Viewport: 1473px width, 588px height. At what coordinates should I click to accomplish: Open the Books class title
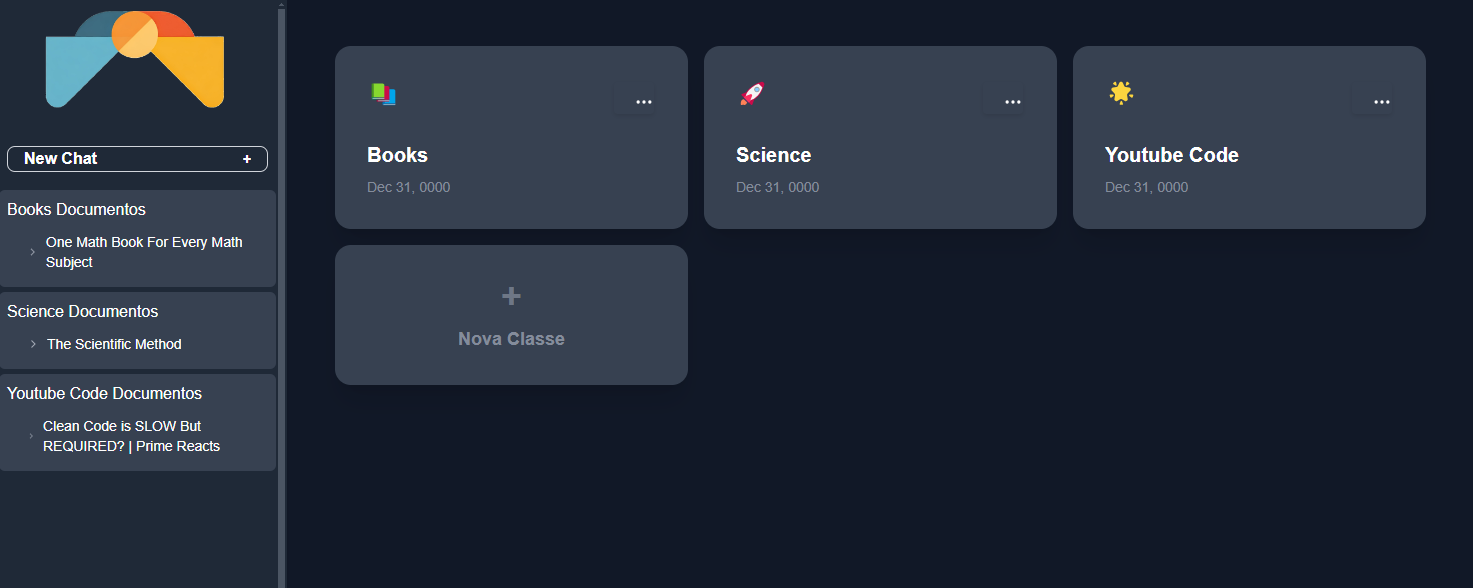pyautogui.click(x=398, y=155)
